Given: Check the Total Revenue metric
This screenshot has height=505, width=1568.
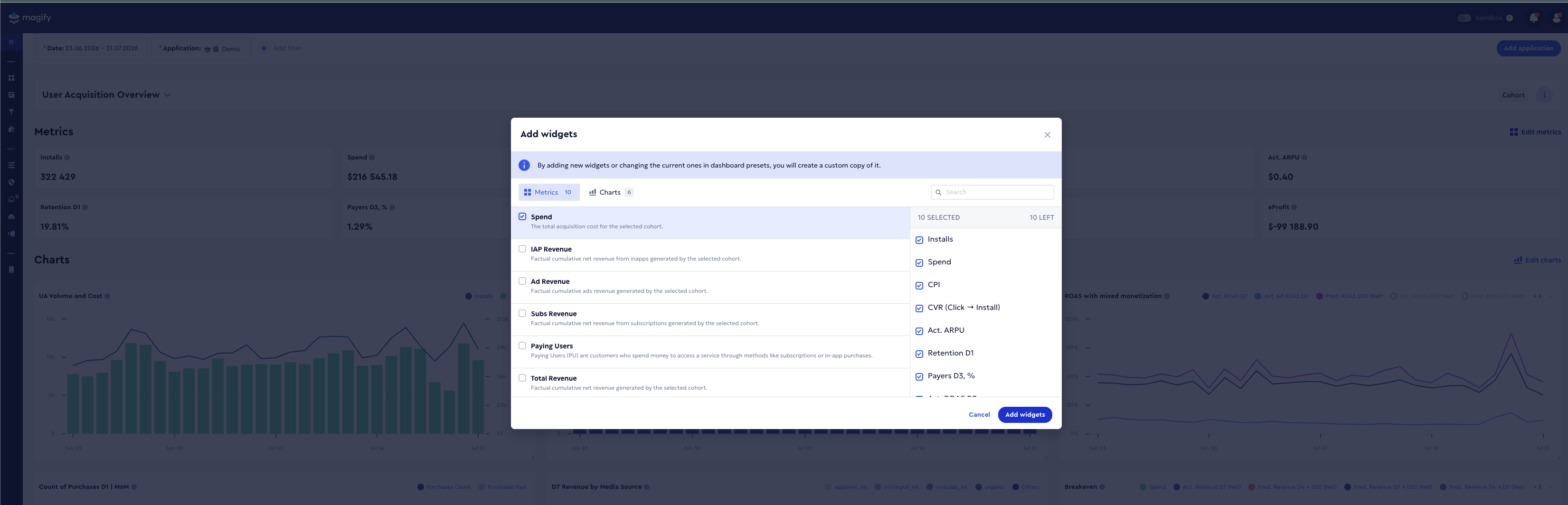Looking at the screenshot, I should (x=522, y=377).
